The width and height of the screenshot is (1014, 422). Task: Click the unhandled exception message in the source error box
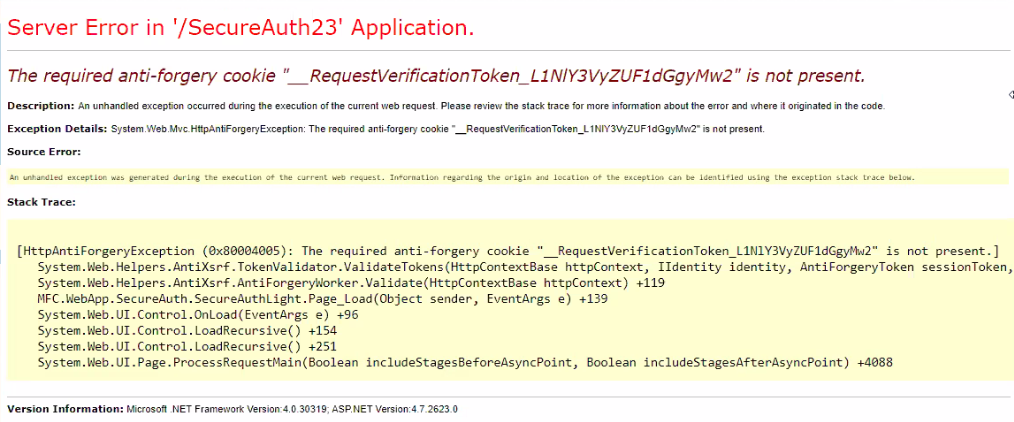coord(462,177)
